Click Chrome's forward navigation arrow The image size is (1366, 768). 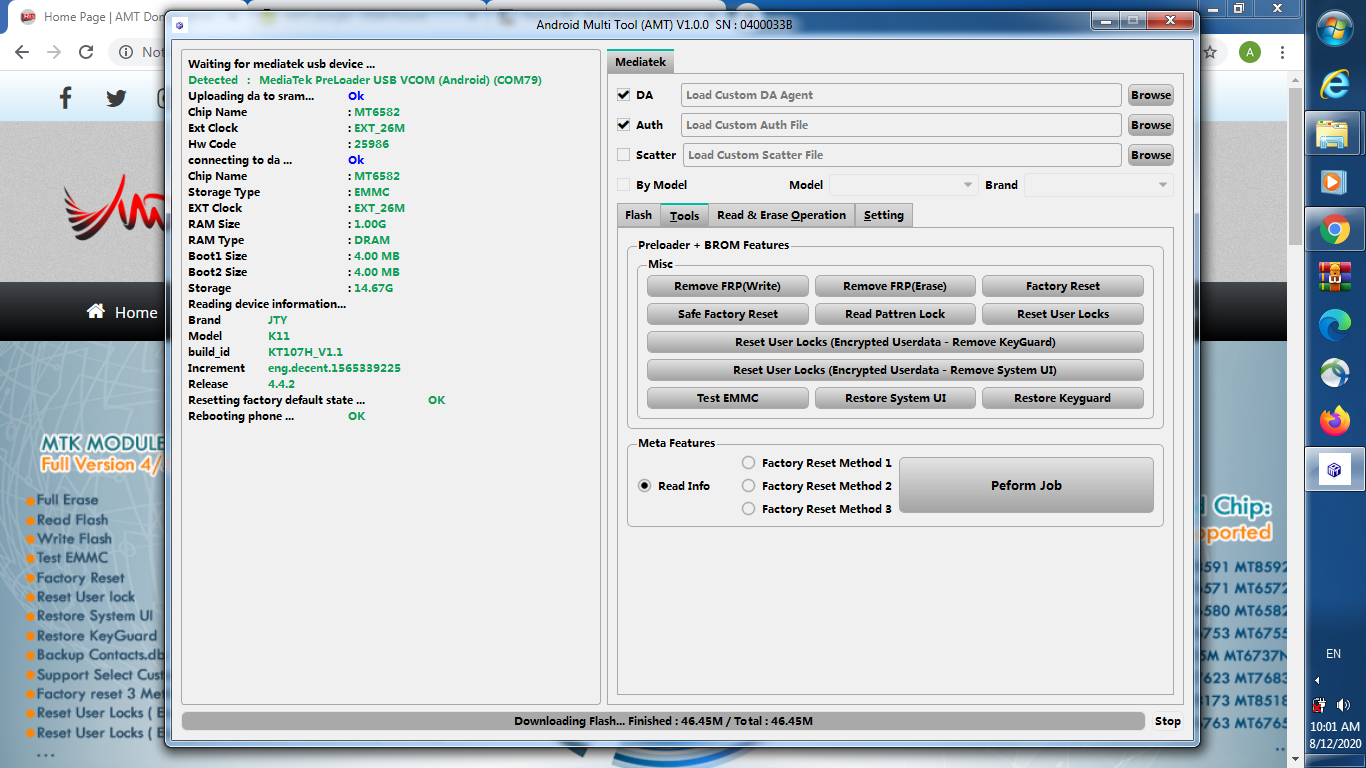pyautogui.click(x=54, y=52)
